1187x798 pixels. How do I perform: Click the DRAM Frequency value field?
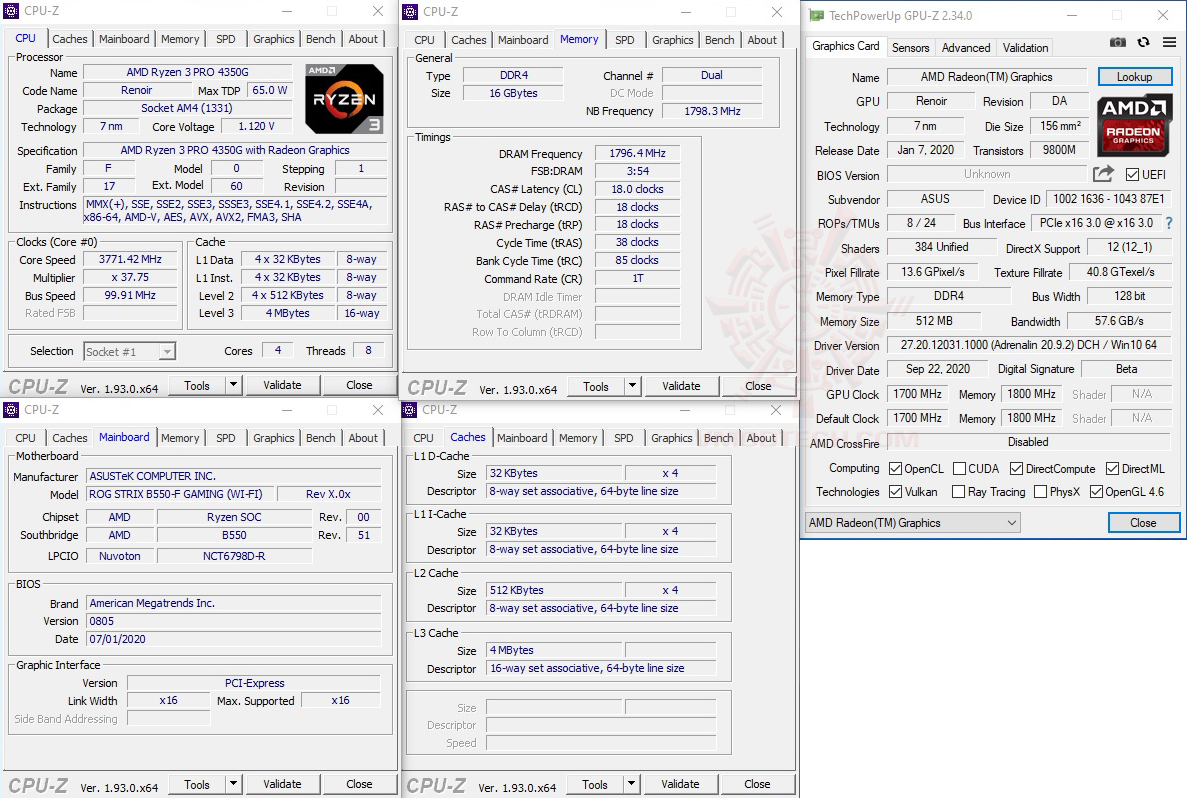click(637, 153)
